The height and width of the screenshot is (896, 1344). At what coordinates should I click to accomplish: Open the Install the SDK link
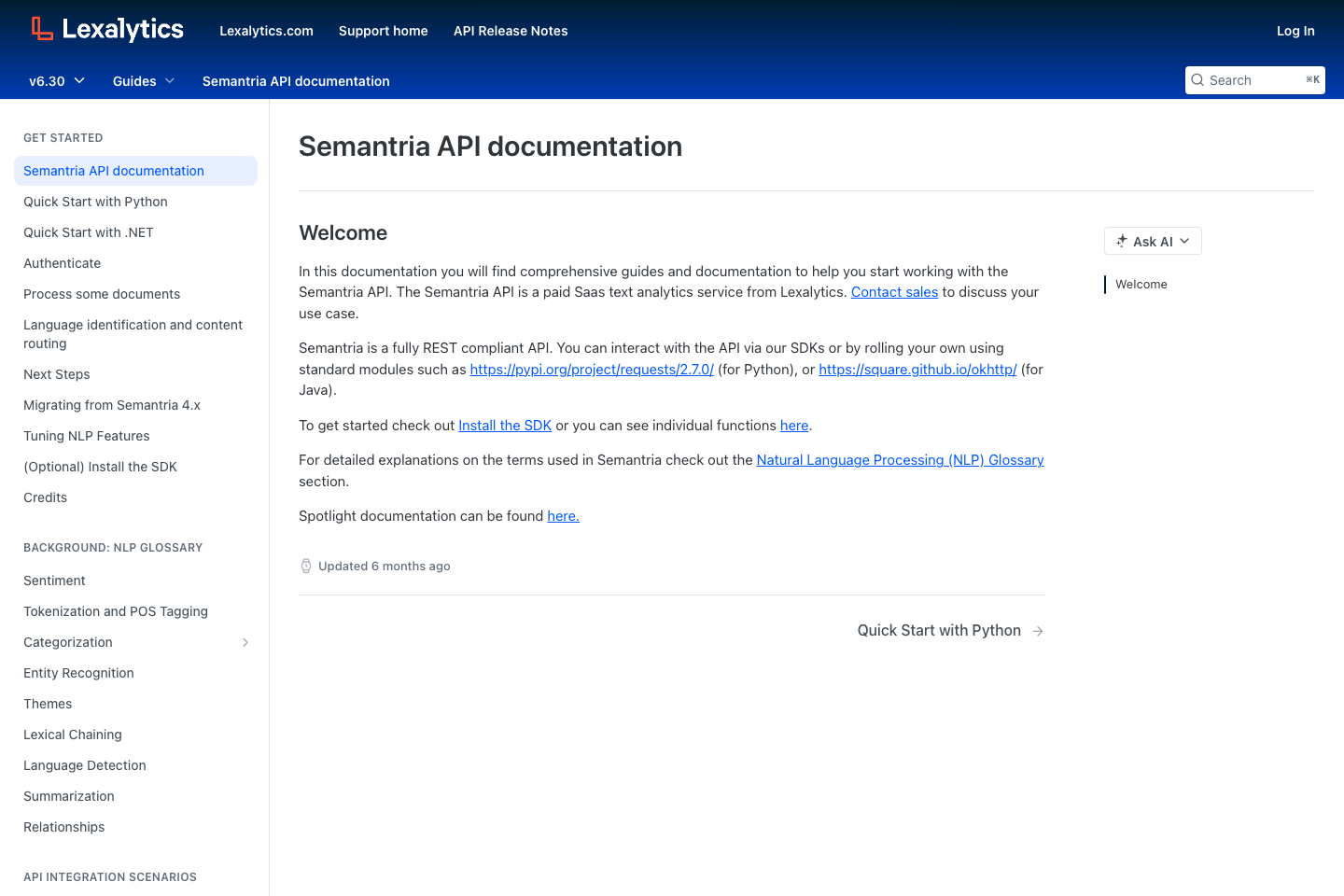pyautogui.click(x=504, y=425)
